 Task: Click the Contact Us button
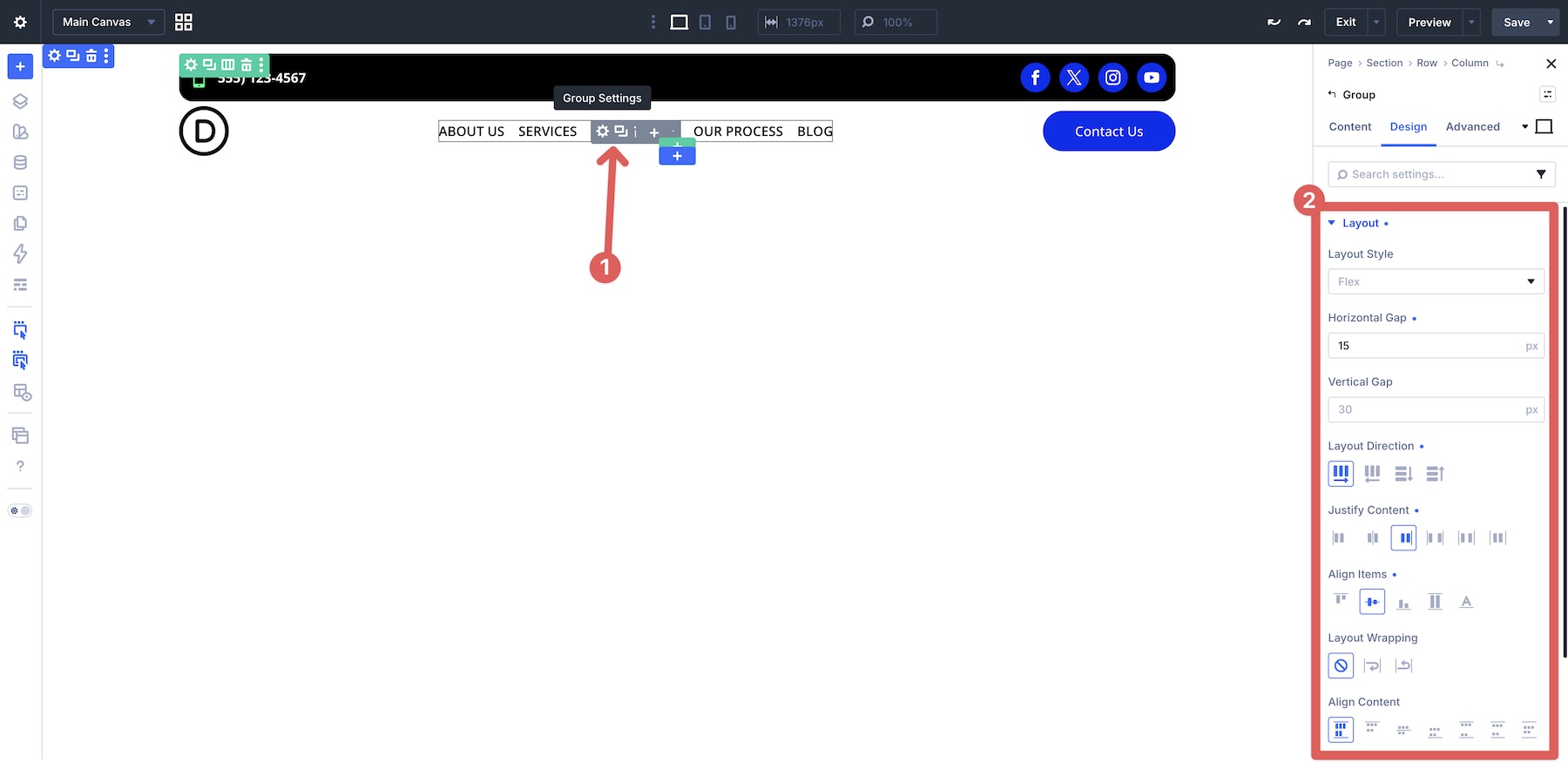pyautogui.click(x=1109, y=132)
